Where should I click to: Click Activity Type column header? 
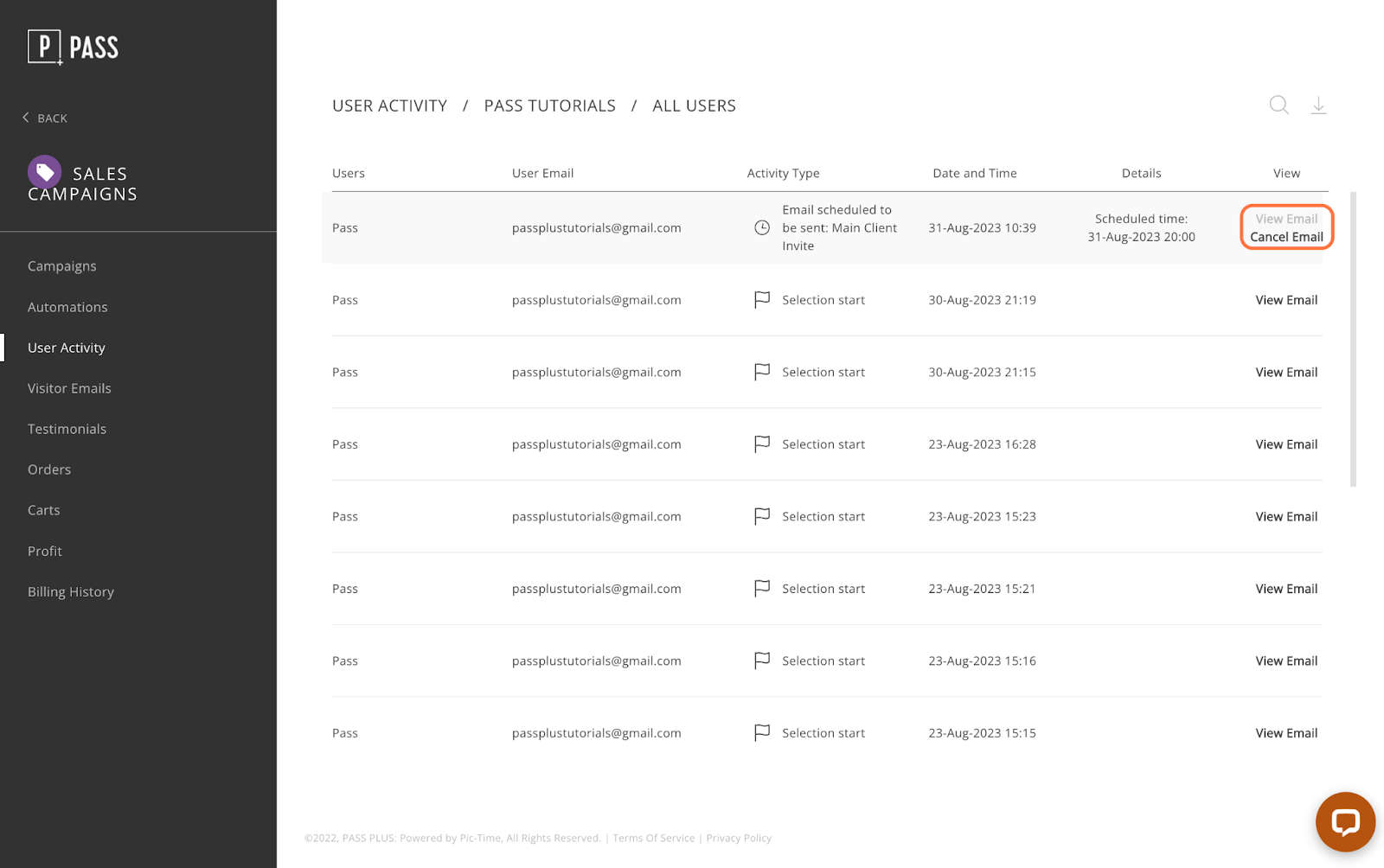click(x=783, y=173)
